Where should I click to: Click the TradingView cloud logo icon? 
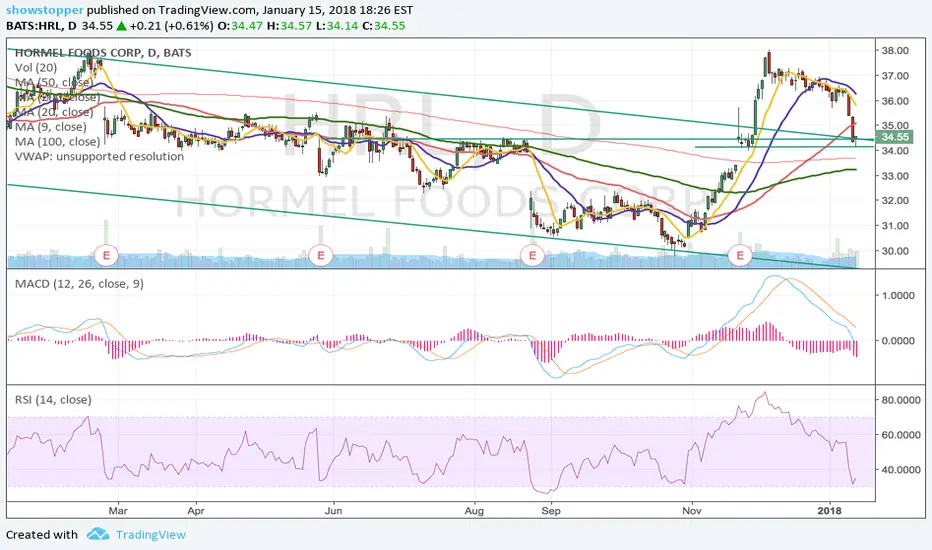[98, 534]
